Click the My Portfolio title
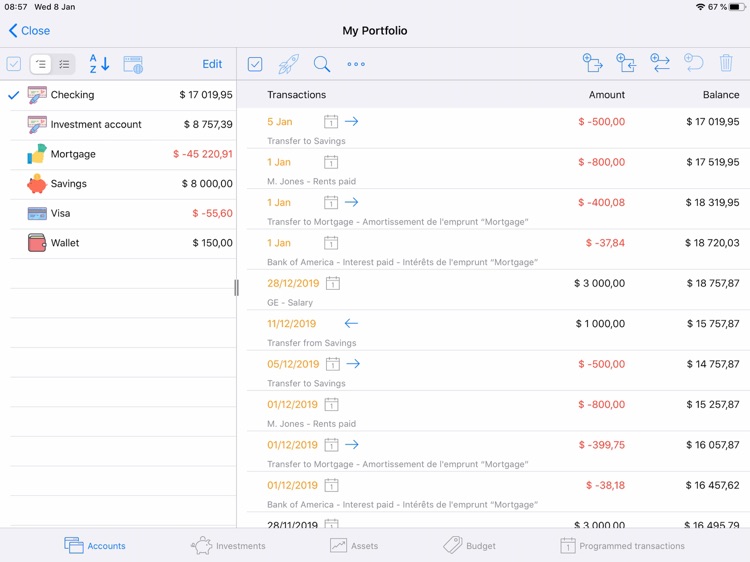The image size is (750, 562). click(x=375, y=31)
